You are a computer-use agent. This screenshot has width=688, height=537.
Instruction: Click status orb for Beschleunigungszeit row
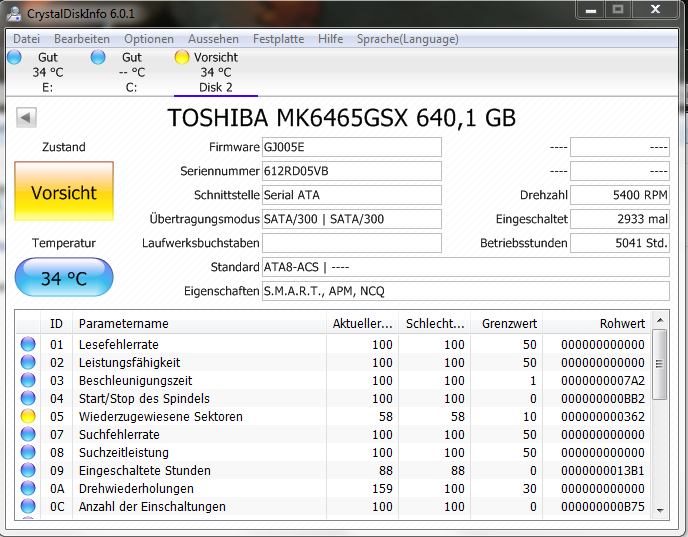(28, 380)
